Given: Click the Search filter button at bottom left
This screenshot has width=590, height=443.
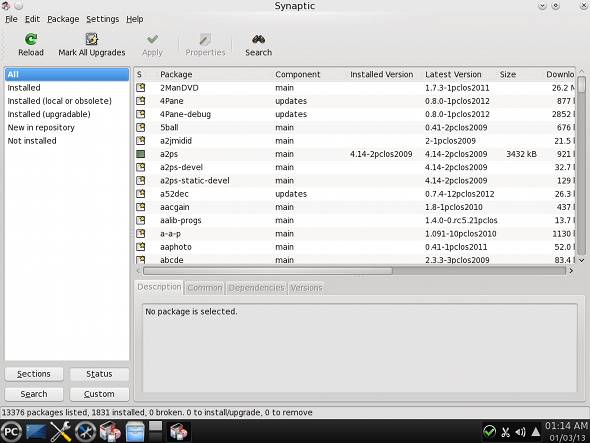Looking at the screenshot, I should [34, 394].
